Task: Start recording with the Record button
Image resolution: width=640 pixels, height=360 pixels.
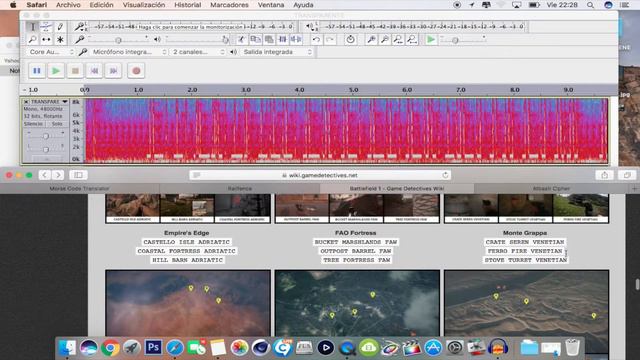Action: tap(136, 71)
